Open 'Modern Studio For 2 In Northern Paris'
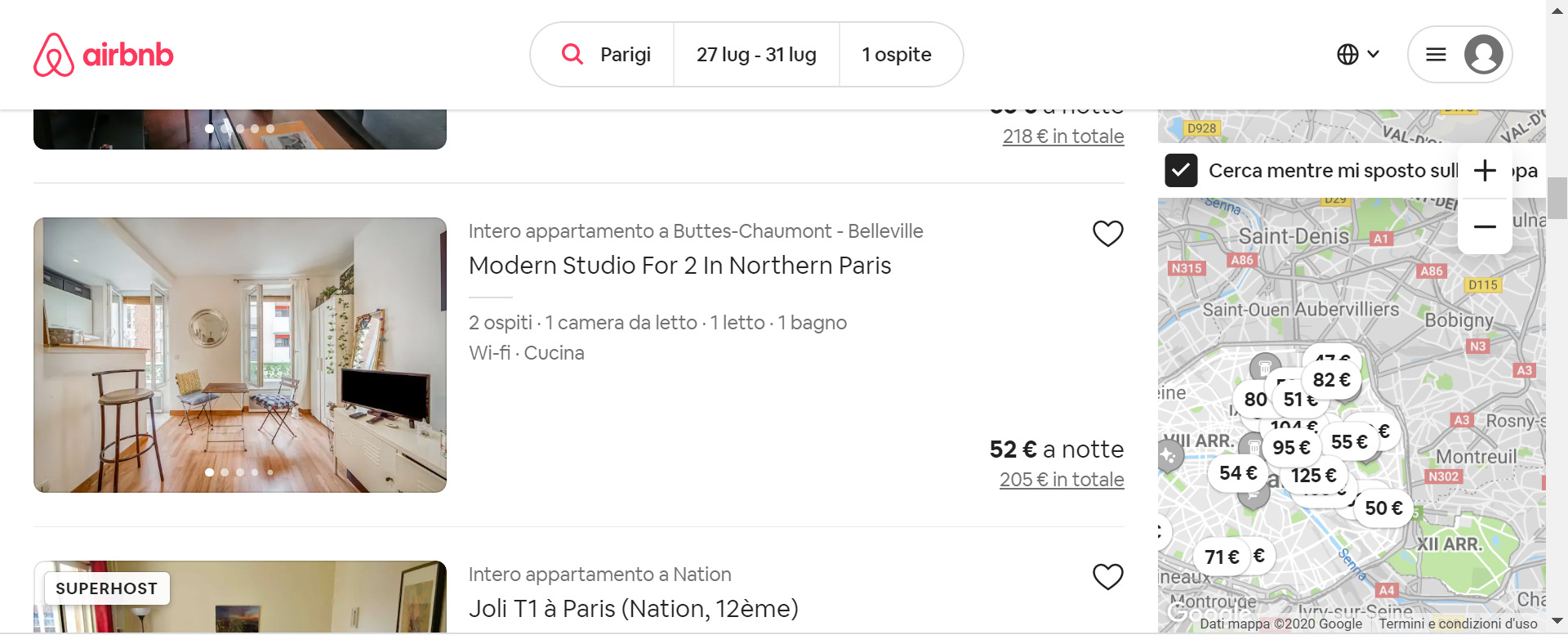1568x635 pixels. pyautogui.click(x=679, y=266)
